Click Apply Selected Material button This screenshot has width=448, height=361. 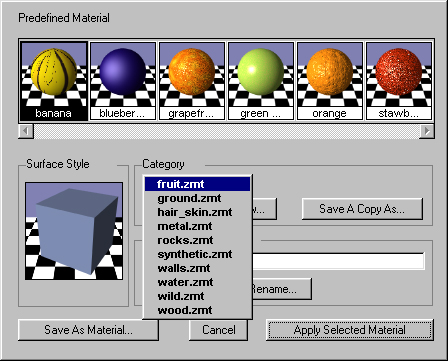tap(350, 330)
